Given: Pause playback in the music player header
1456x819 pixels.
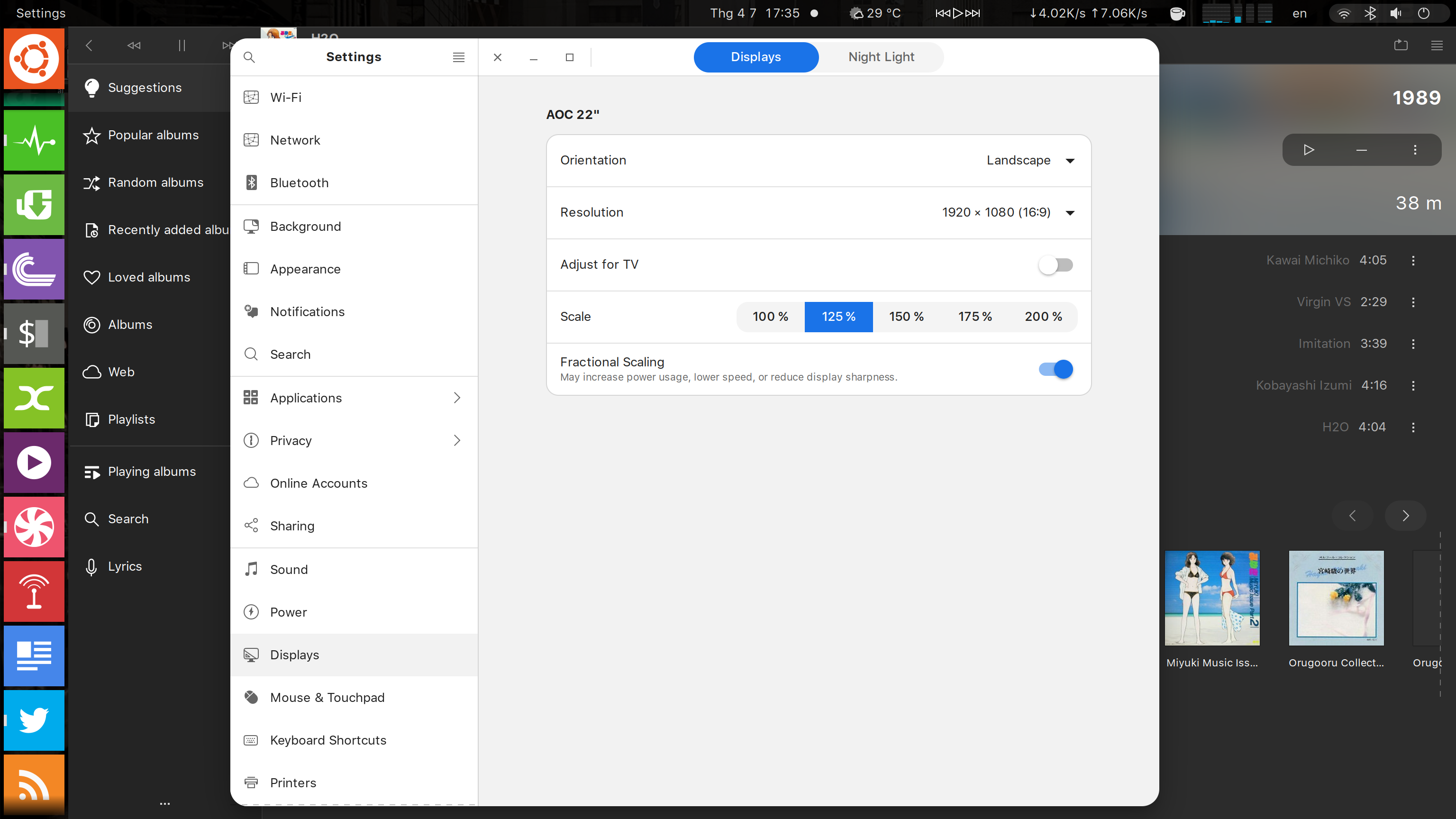Looking at the screenshot, I should tap(182, 45).
